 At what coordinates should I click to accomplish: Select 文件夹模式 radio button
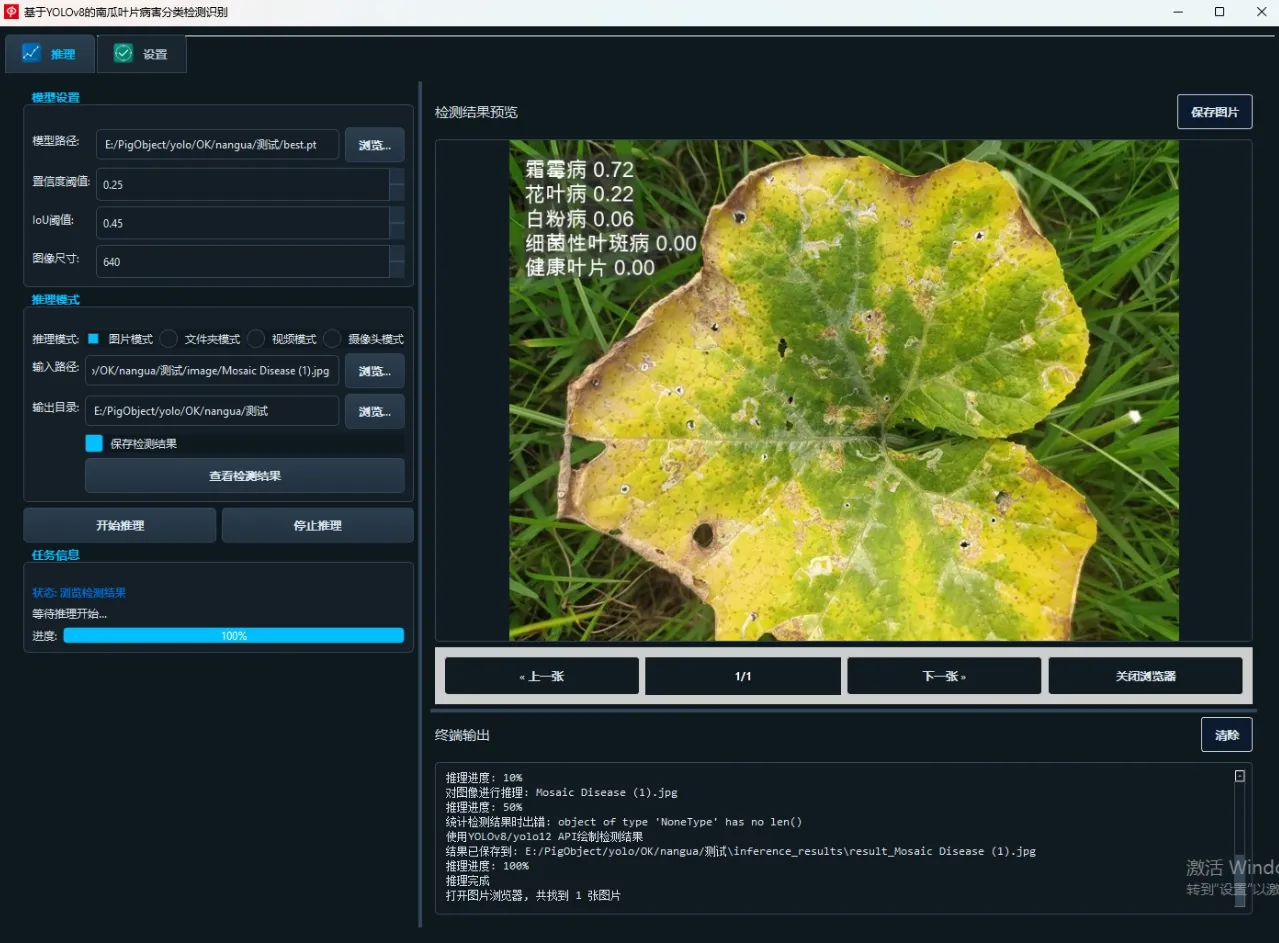tap(169, 339)
